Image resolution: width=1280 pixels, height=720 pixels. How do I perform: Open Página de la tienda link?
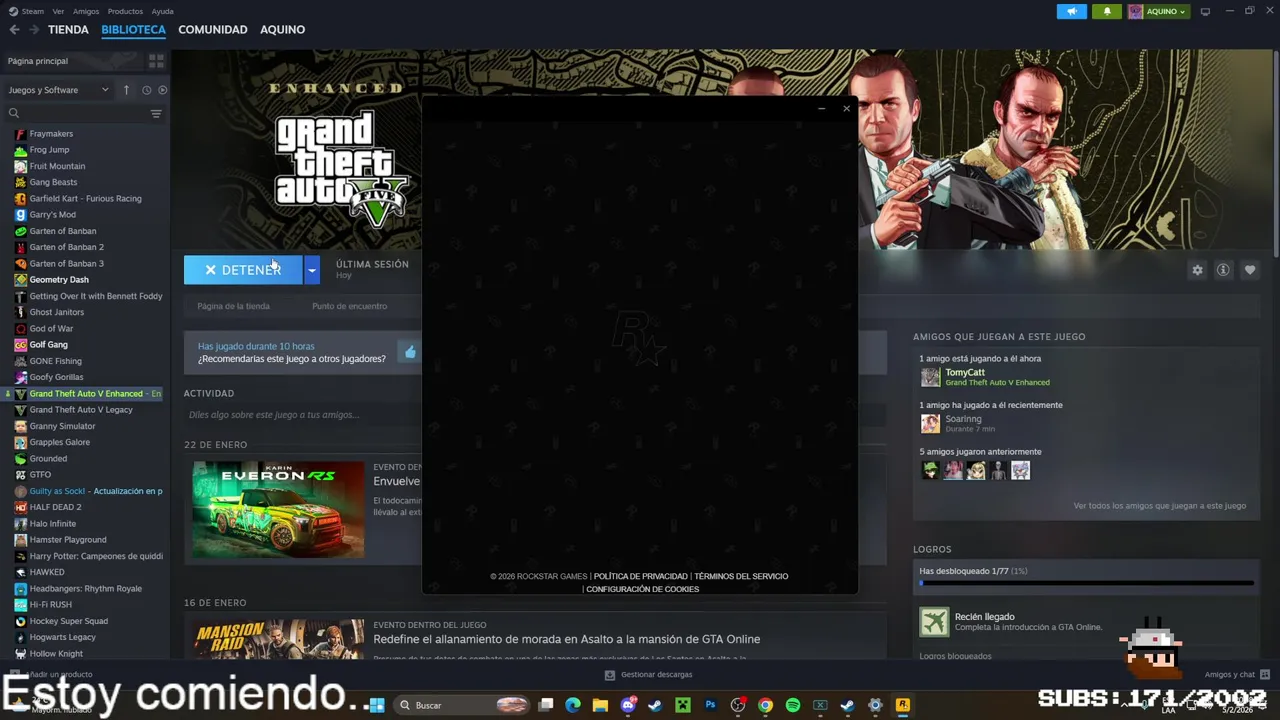tap(234, 306)
